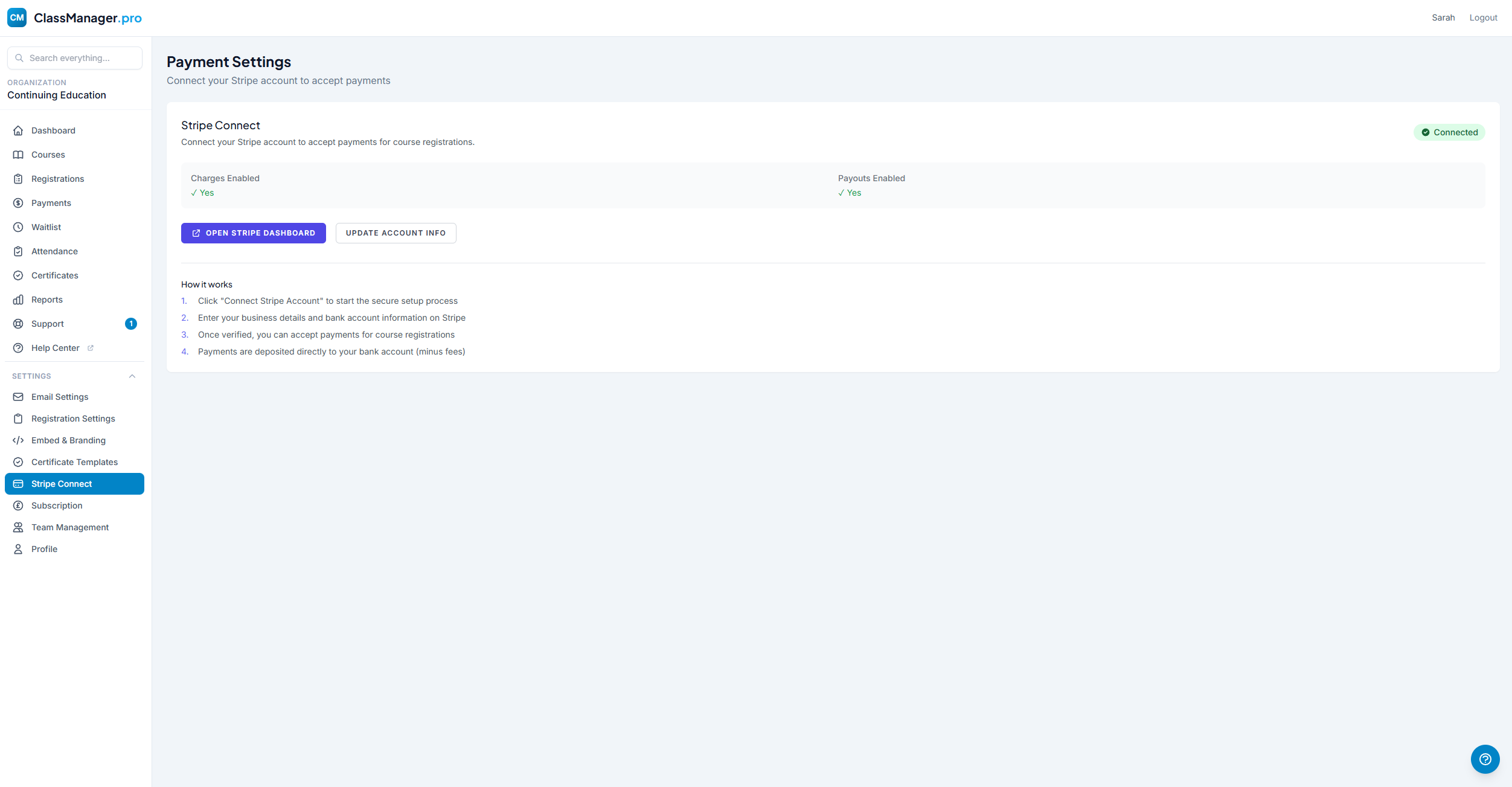Open Reports using the bar chart icon

coord(18,300)
